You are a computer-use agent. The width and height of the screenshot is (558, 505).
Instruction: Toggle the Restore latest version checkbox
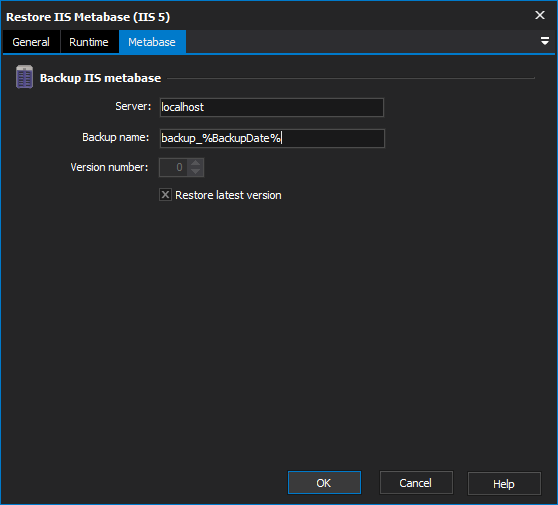coord(165,195)
